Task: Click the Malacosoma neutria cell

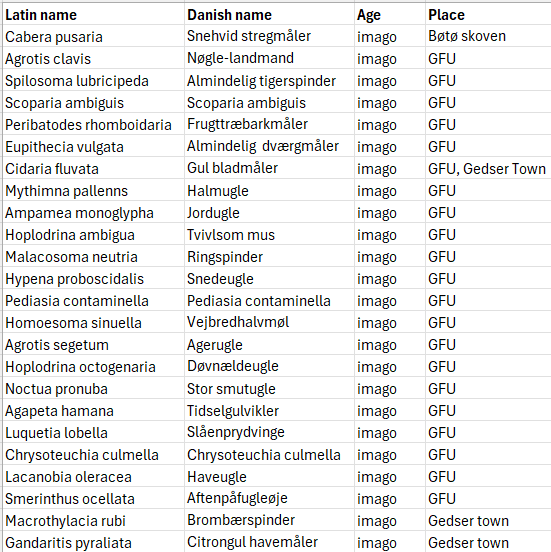Action: point(93,256)
